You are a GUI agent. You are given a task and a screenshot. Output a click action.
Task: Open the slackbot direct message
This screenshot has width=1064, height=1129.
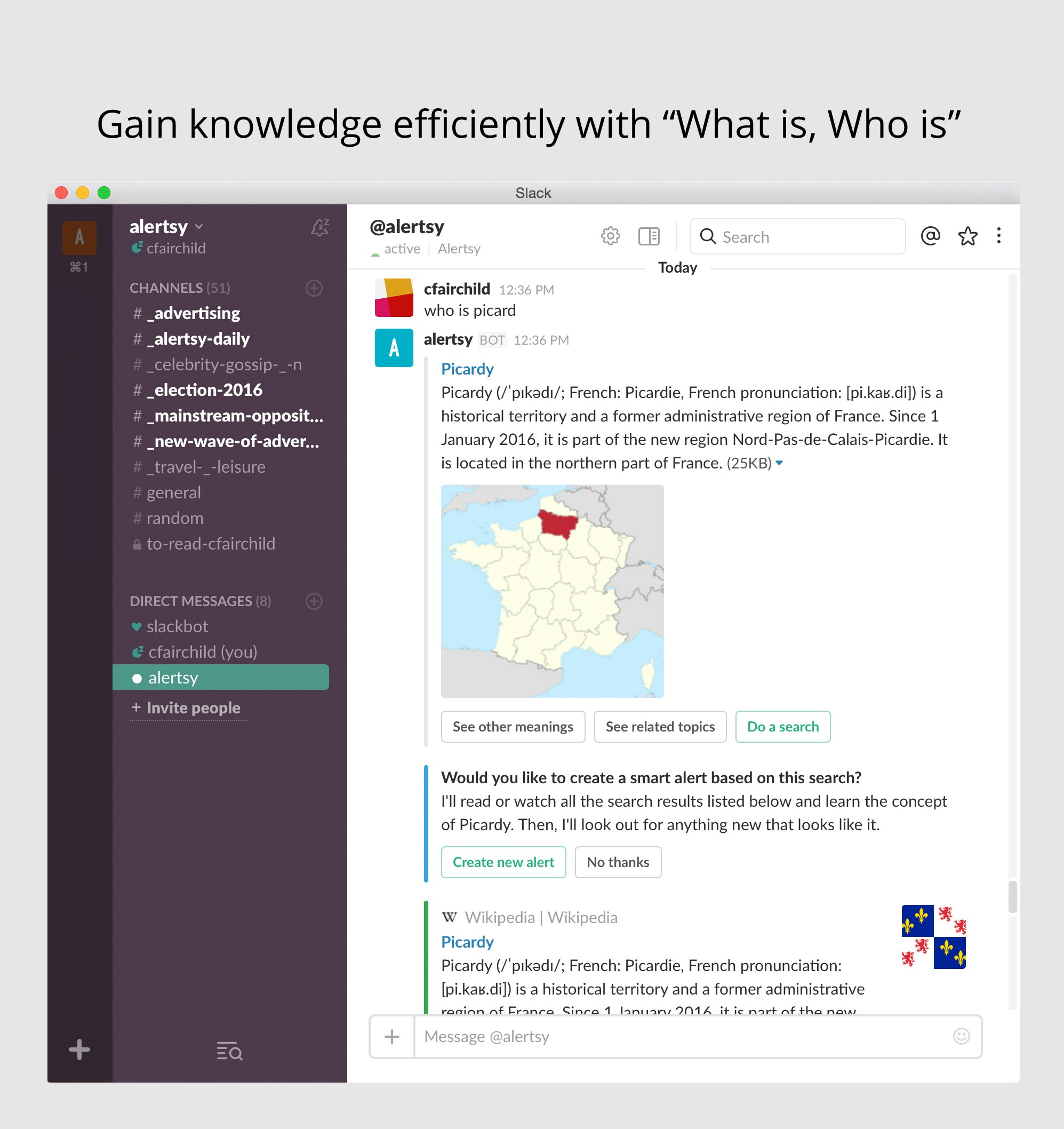coord(177,626)
